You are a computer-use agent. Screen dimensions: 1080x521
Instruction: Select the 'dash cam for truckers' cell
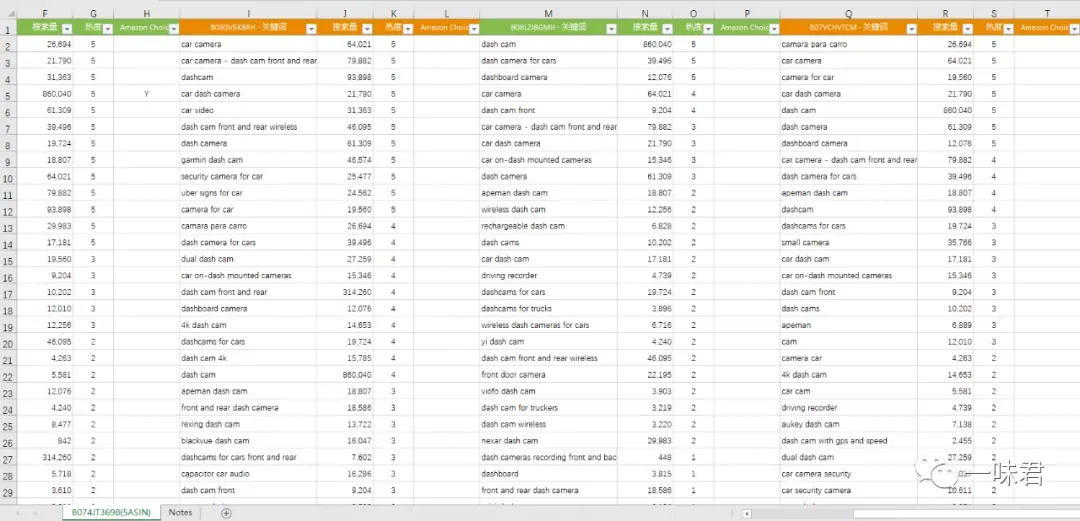(548, 408)
